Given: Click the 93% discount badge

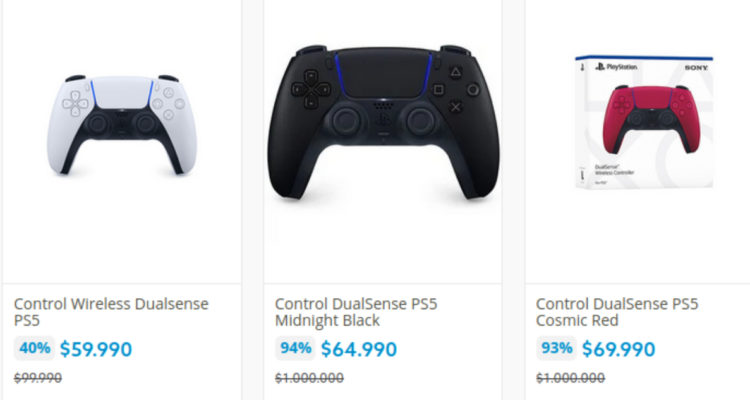Looking at the screenshot, I should 556,348.
